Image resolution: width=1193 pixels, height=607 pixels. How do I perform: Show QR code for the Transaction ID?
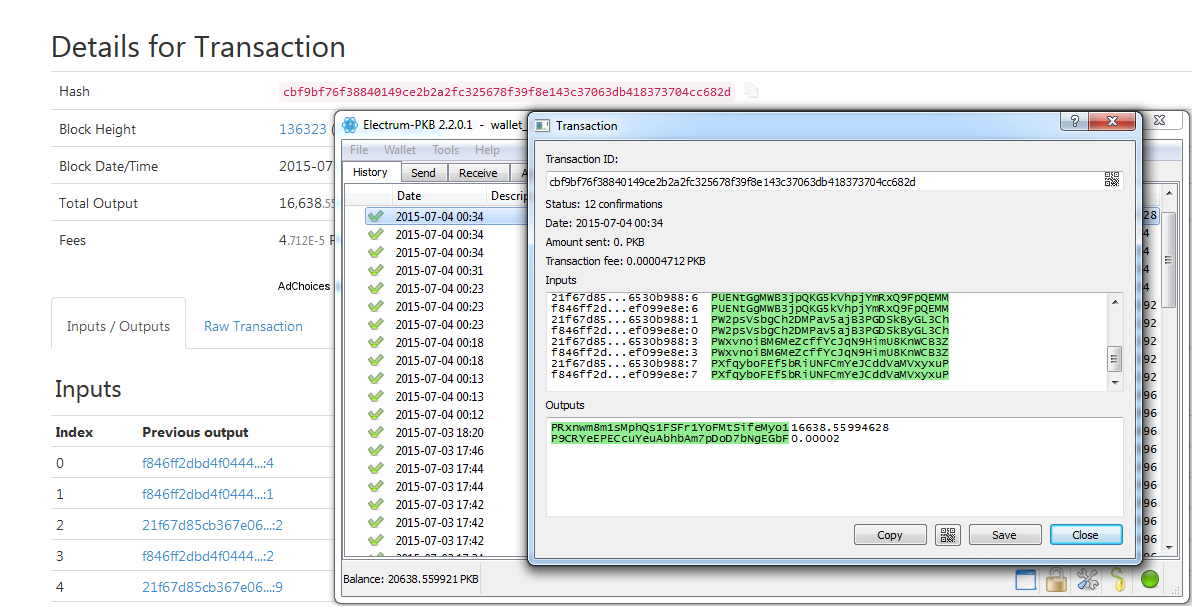(x=1111, y=180)
